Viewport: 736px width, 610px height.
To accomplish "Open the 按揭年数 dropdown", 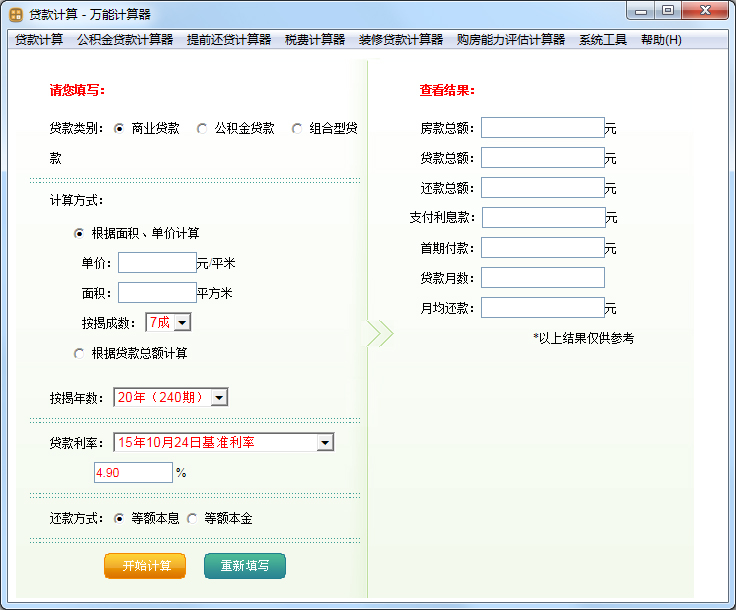I will click(x=171, y=397).
